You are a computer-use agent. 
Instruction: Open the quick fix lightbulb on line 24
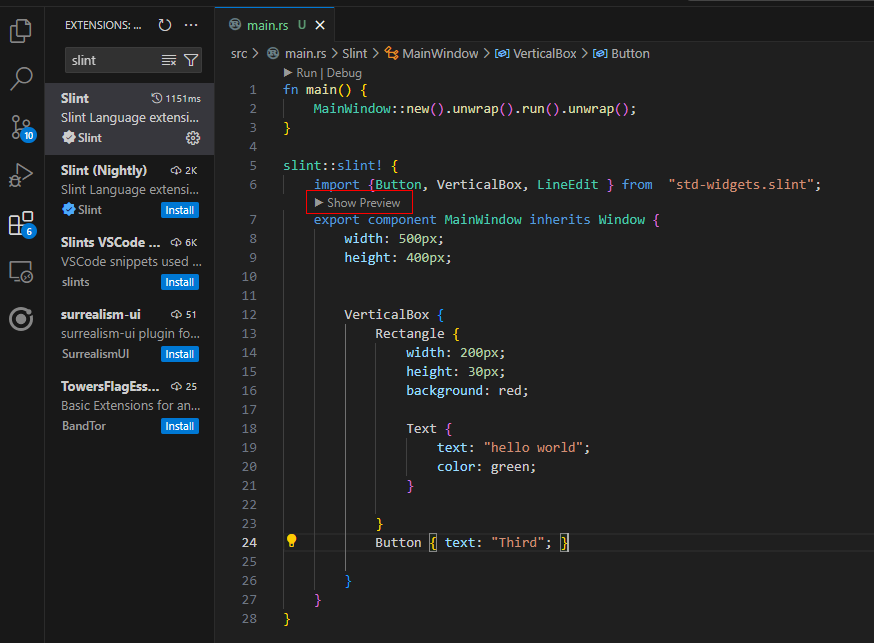[x=291, y=541]
